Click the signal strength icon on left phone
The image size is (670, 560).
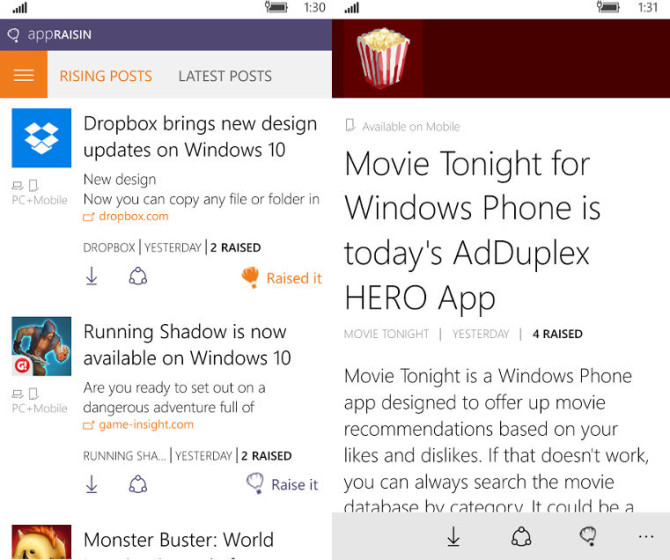(x=20, y=7)
